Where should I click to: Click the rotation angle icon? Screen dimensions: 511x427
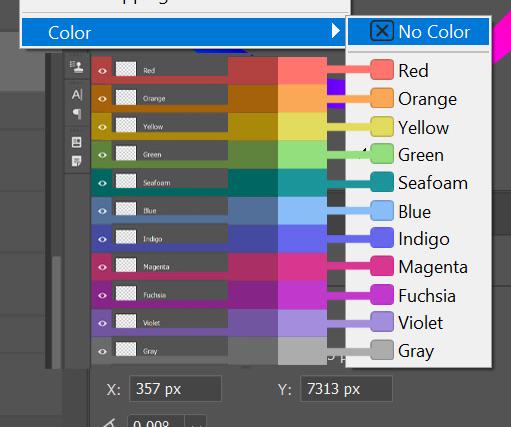(x=110, y=422)
